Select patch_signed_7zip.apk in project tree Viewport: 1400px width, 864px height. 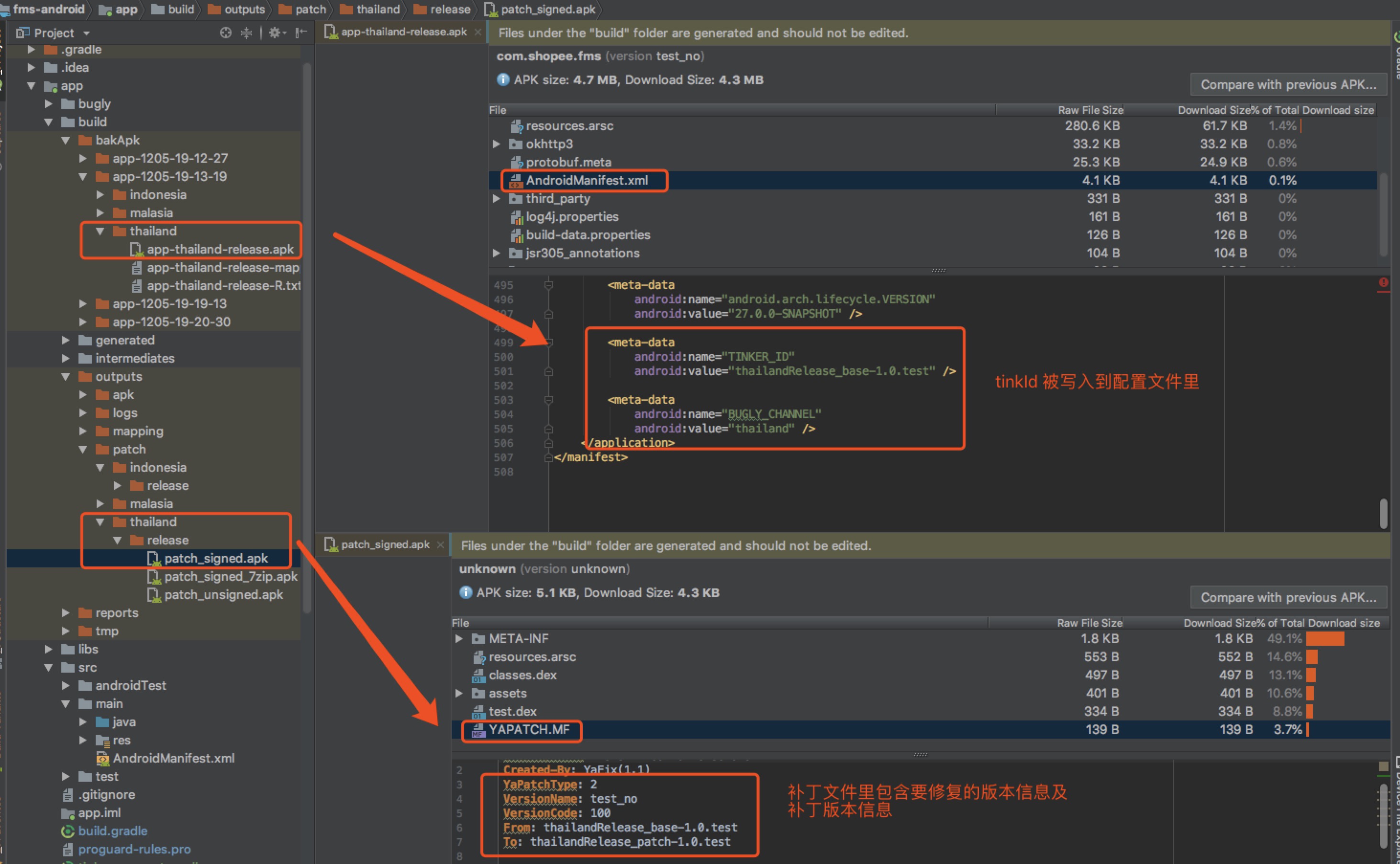coord(230,576)
